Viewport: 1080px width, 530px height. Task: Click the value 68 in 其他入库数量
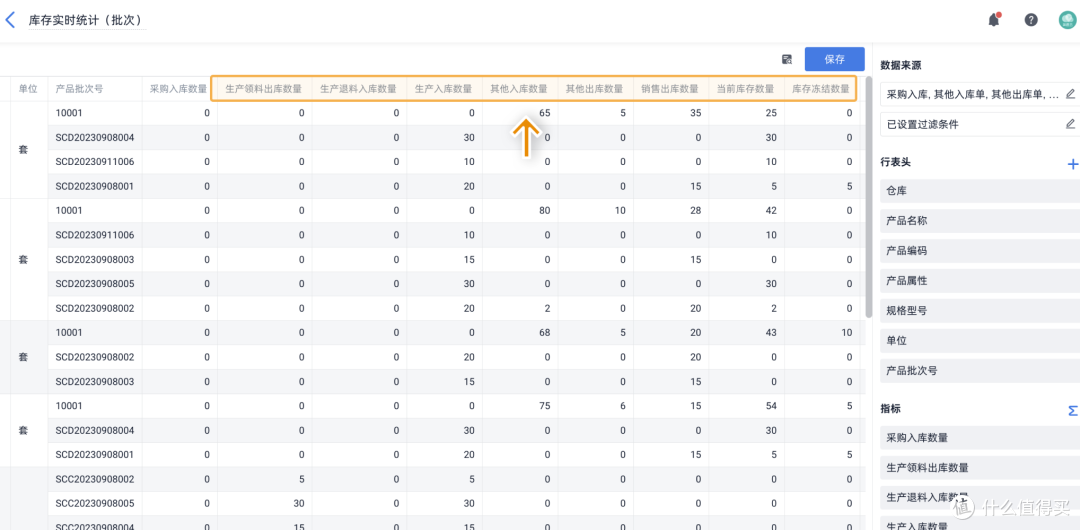coord(544,333)
